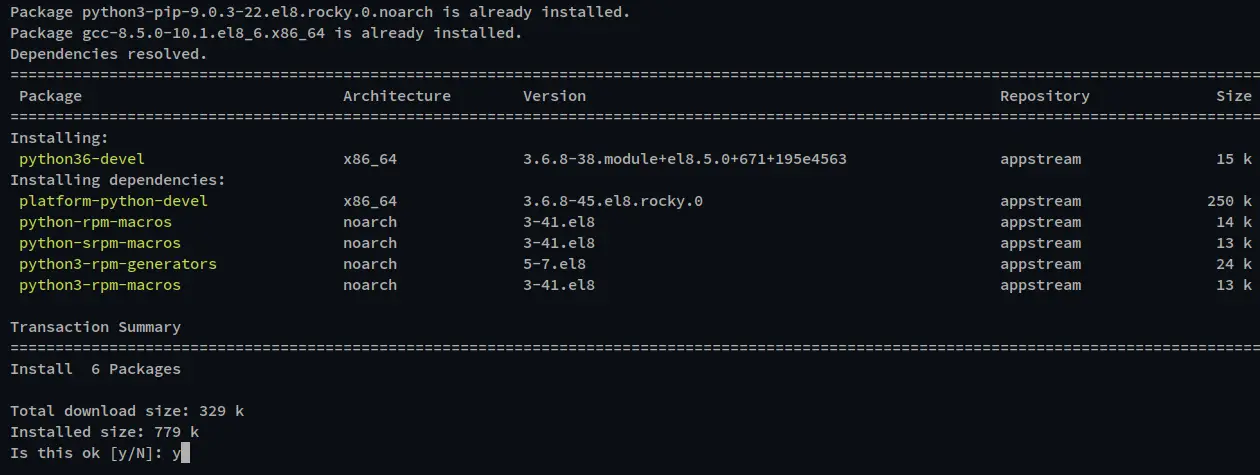This screenshot has width=1260, height=475.
Task: Click version 3.6.8-45.el8.rocky.0 text
Action: click(613, 201)
